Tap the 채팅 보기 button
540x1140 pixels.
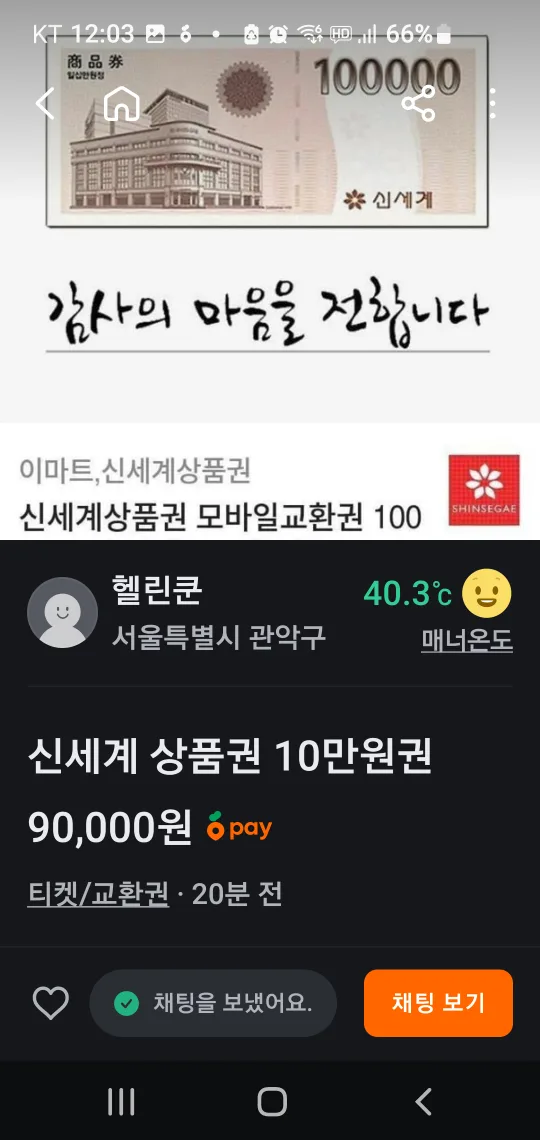click(x=438, y=1003)
